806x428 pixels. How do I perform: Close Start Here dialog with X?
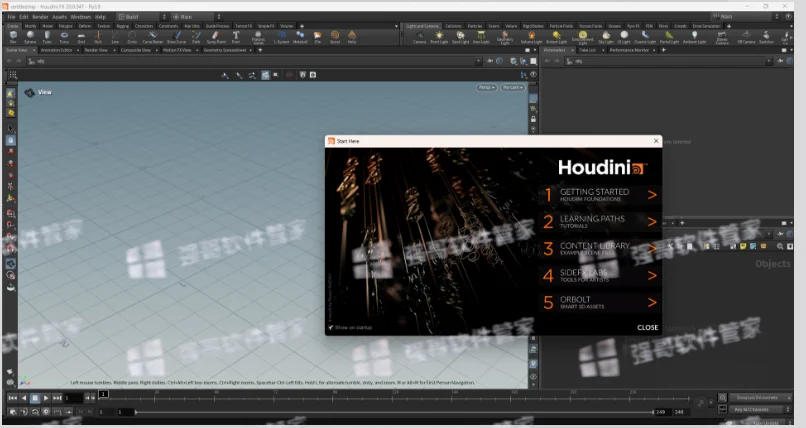(x=656, y=141)
